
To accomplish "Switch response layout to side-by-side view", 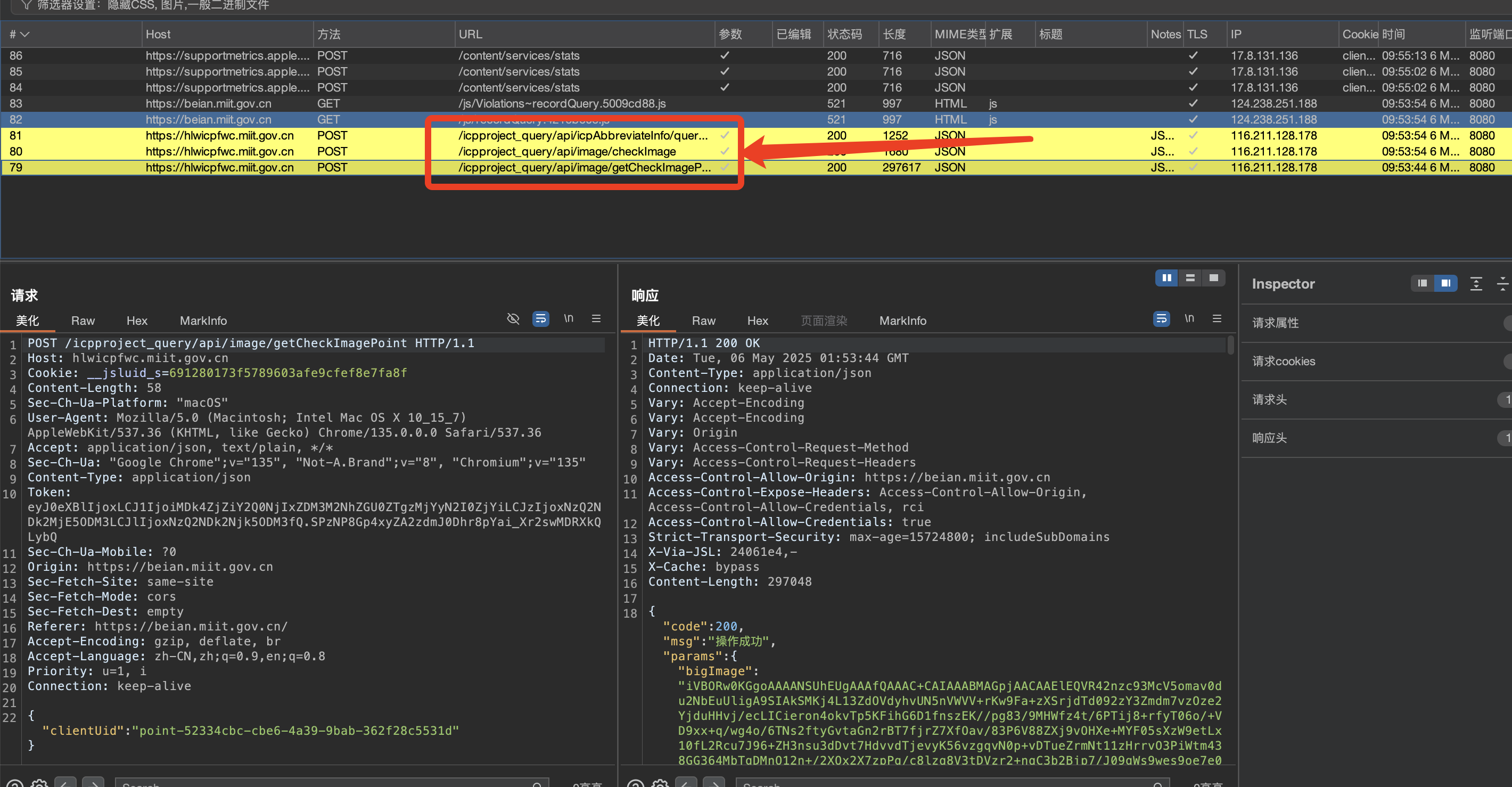I will tap(1166, 277).
